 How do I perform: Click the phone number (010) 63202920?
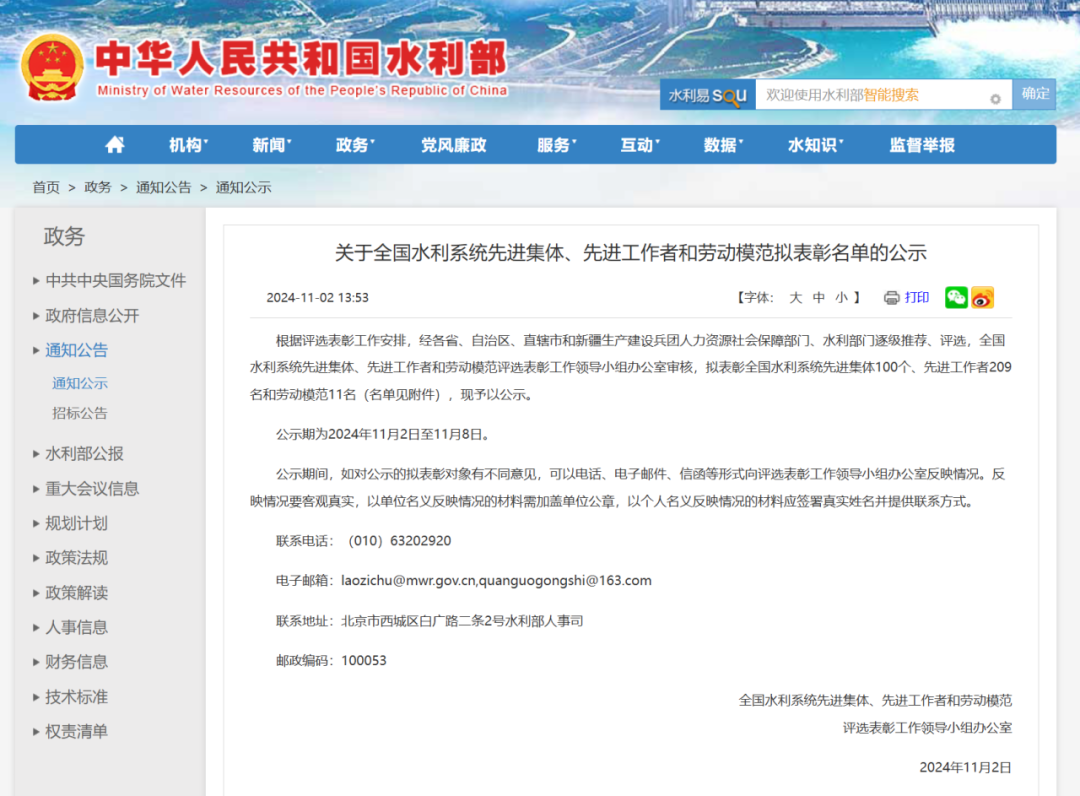[399, 541]
